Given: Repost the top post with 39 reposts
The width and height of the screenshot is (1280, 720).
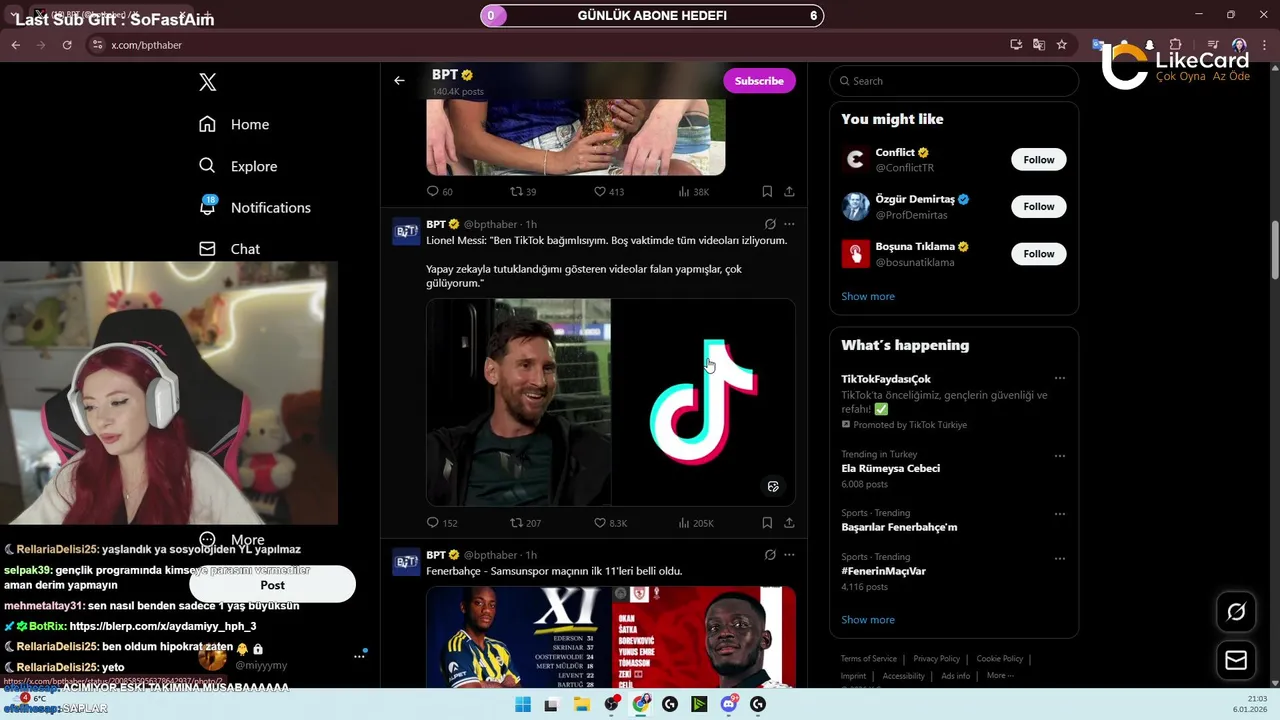Looking at the screenshot, I should click(523, 191).
